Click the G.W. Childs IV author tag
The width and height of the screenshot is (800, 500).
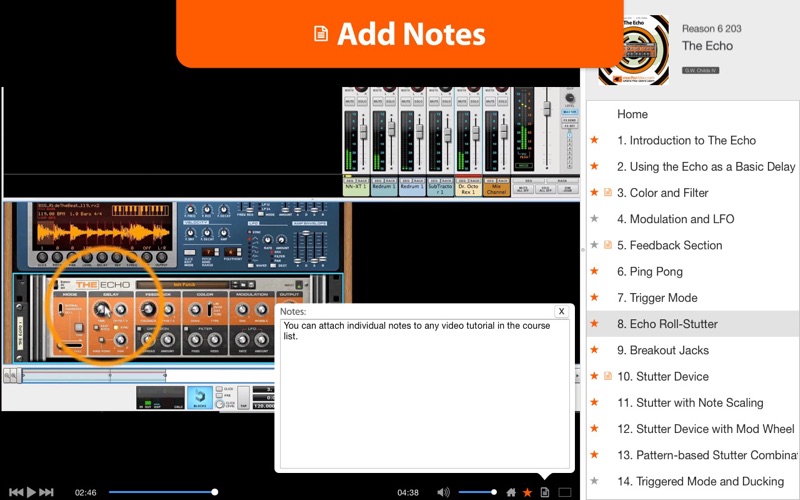pyautogui.click(x=701, y=70)
